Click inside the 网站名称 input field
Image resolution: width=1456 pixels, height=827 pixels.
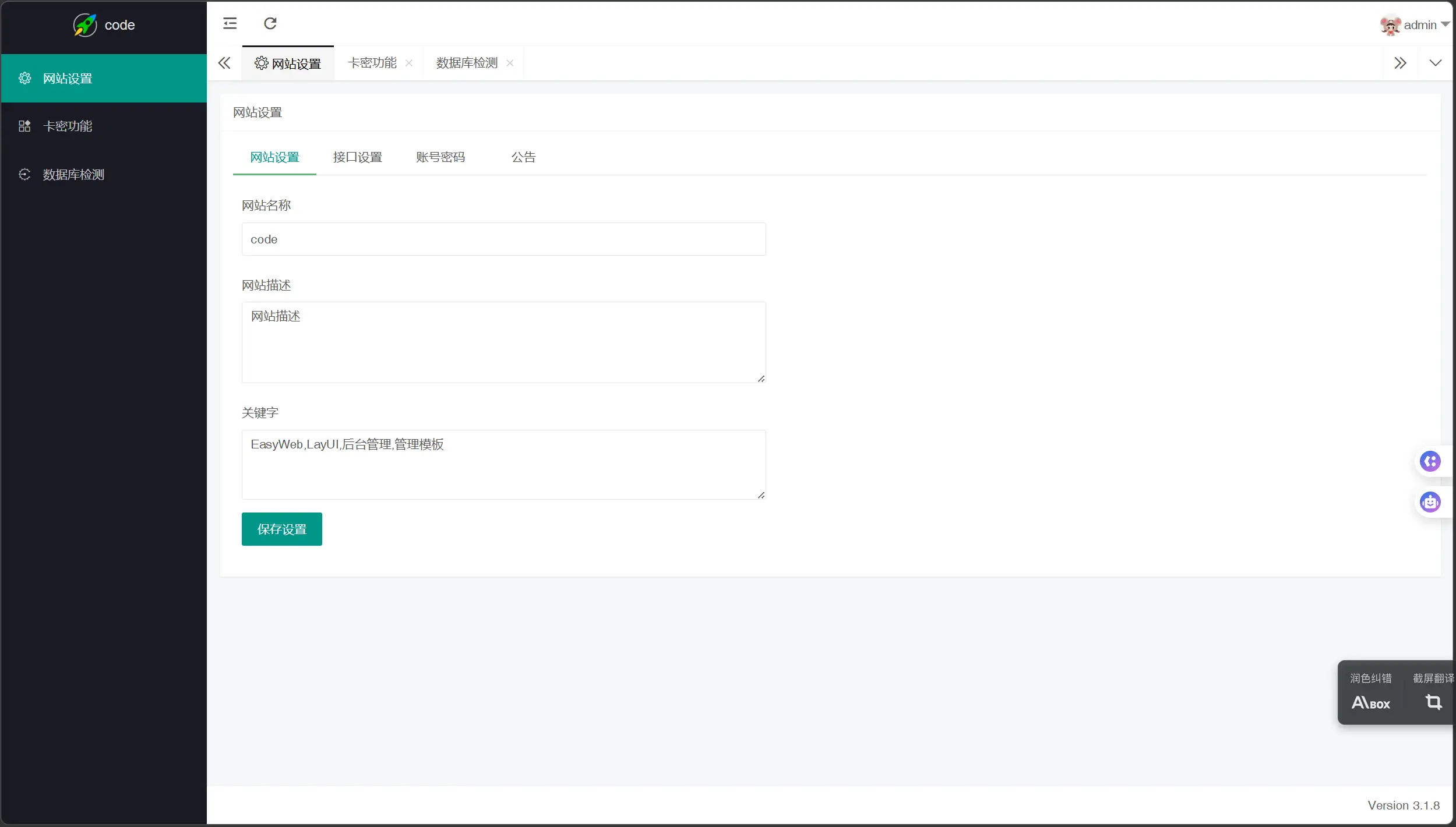(x=503, y=239)
